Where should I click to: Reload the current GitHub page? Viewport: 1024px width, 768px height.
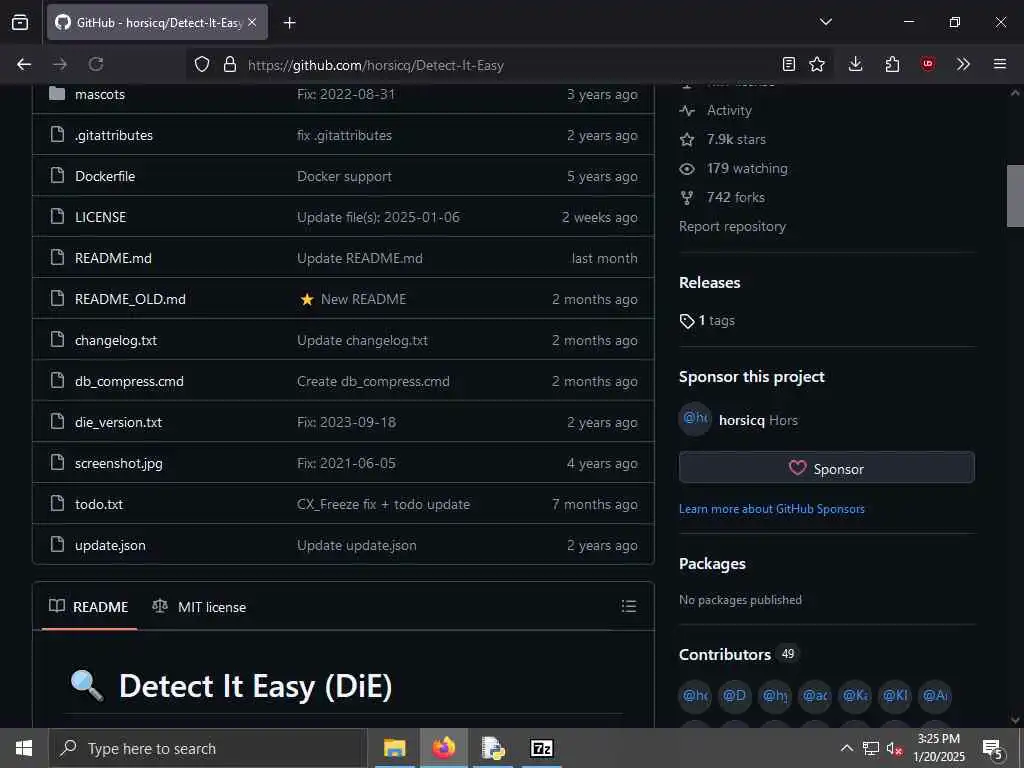(96, 64)
